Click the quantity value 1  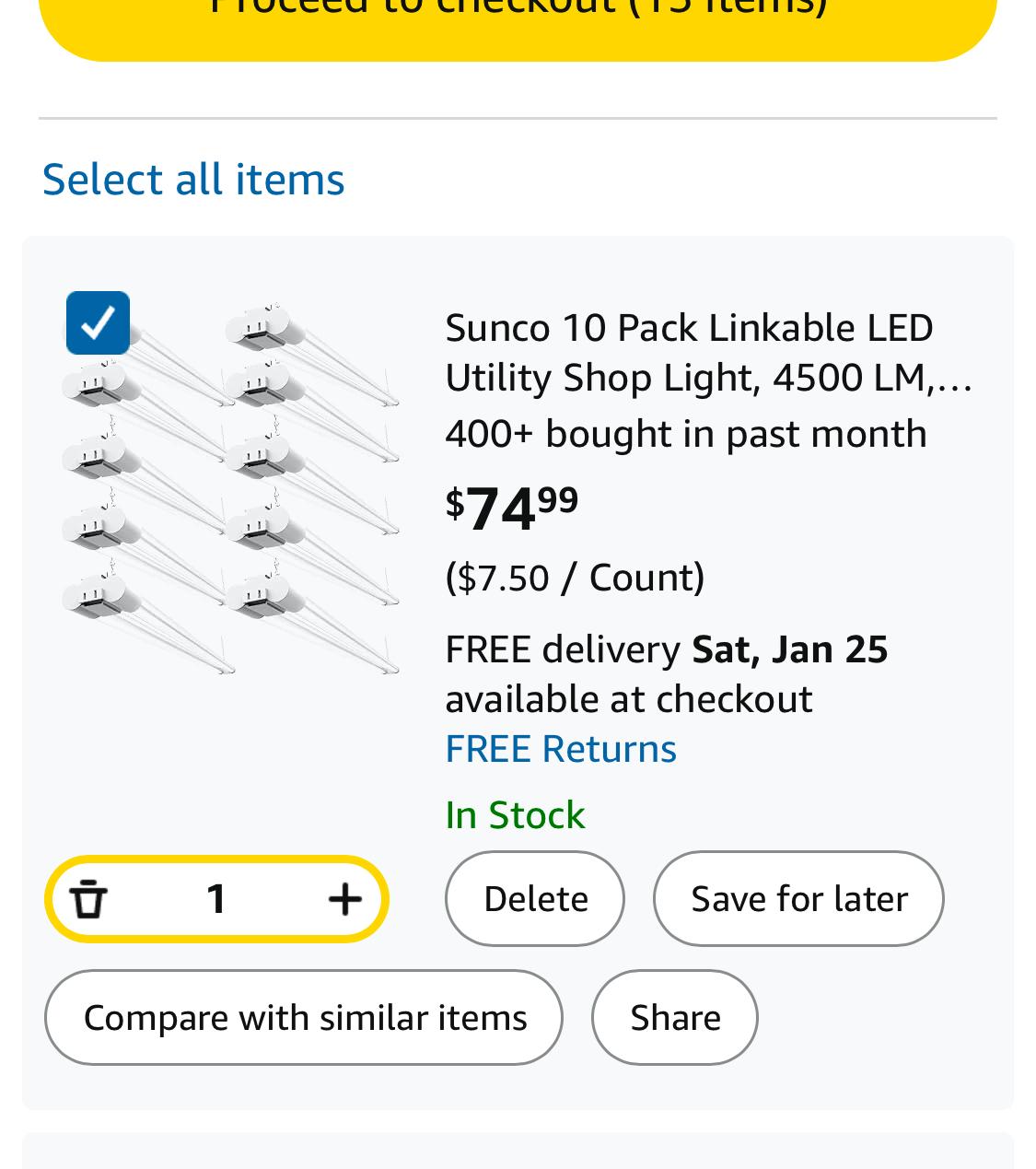[216, 899]
